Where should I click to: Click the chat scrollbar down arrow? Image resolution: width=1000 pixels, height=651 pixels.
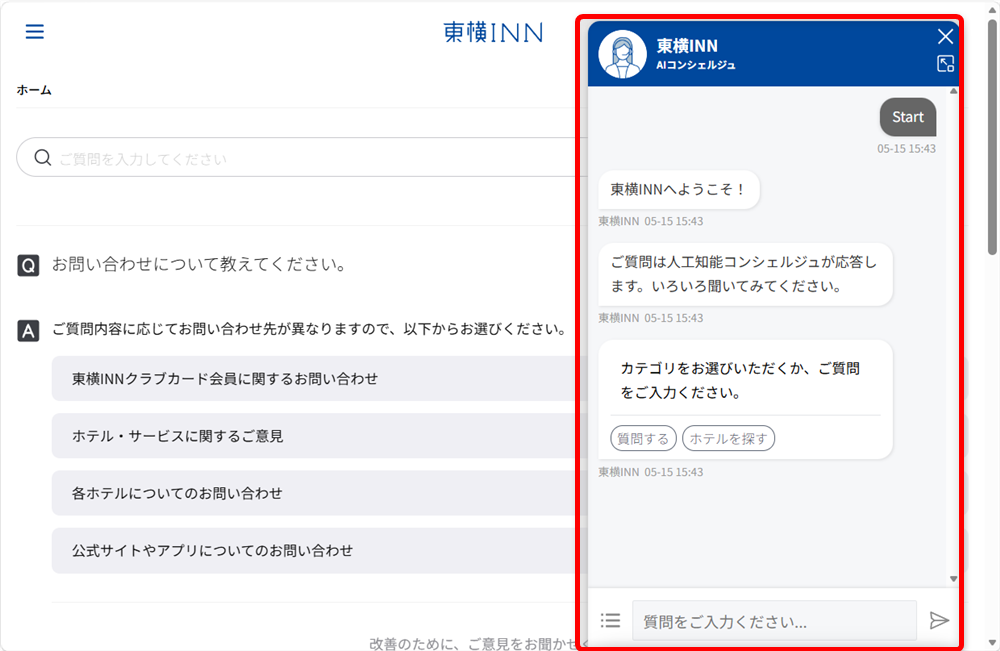[x=953, y=579]
